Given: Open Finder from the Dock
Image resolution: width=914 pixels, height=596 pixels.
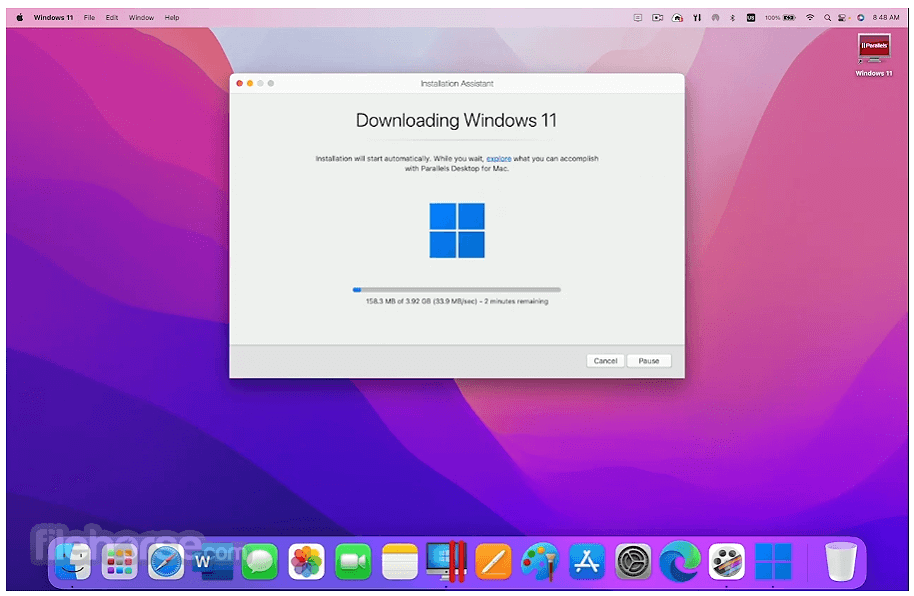Looking at the screenshot, I should [x=73, y=562].
